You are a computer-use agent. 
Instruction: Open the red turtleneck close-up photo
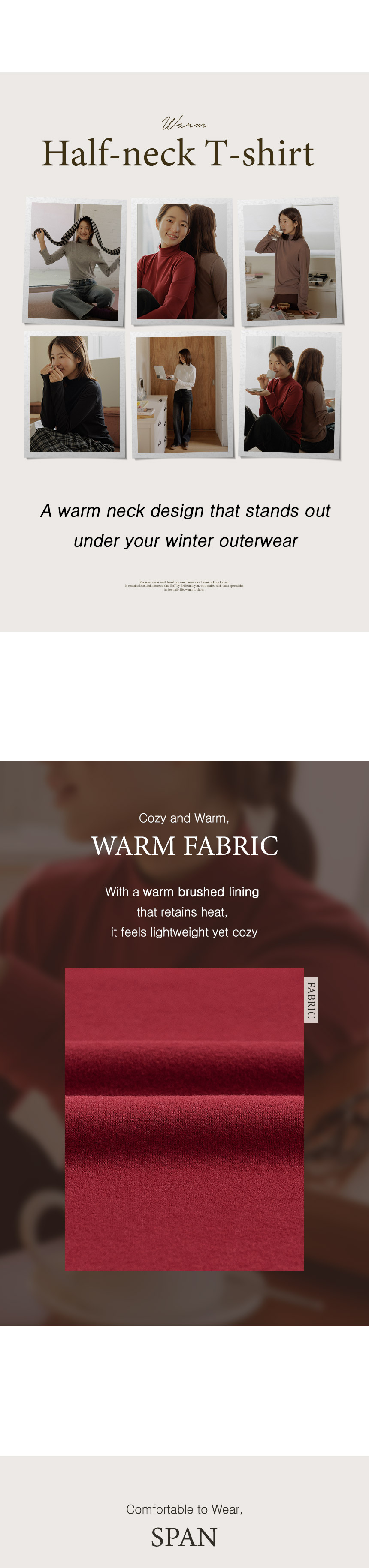182,261
